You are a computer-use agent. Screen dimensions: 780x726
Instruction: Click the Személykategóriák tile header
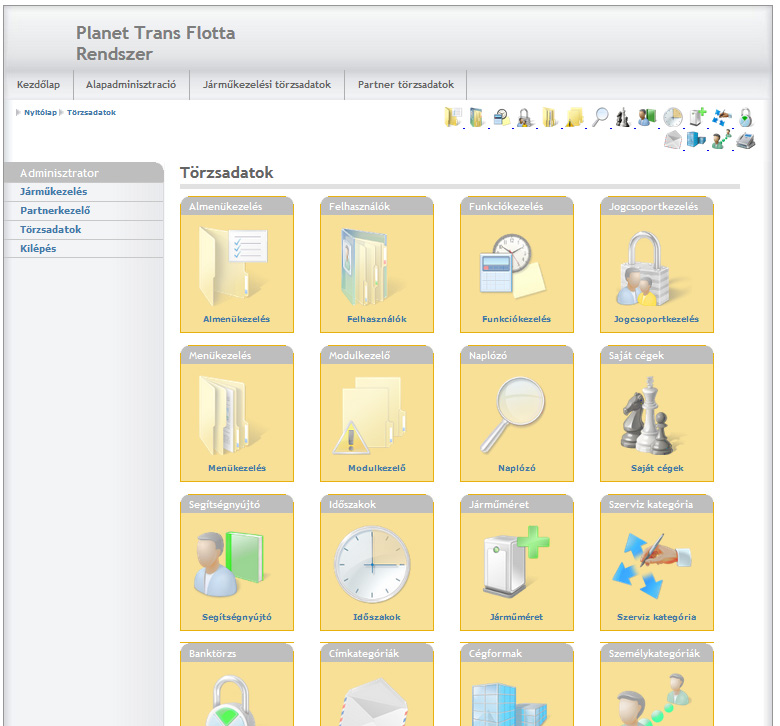pyautogui.click(x=657, y=653)
